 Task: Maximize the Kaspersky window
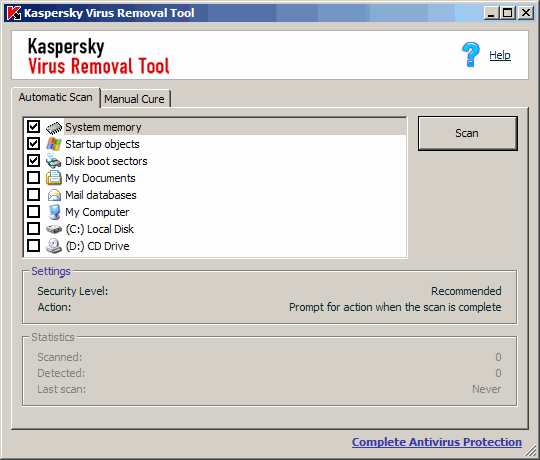point(508,13)
